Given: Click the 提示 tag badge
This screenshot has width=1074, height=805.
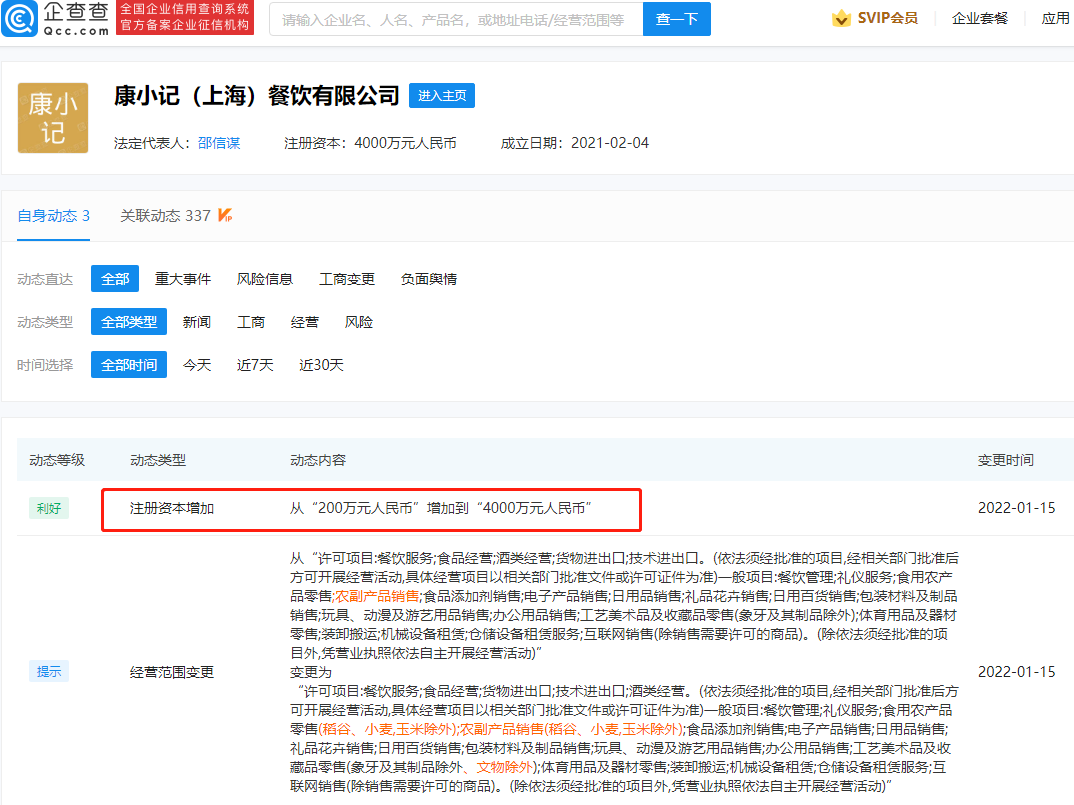Looking at the screenshot, I should 48,672.
